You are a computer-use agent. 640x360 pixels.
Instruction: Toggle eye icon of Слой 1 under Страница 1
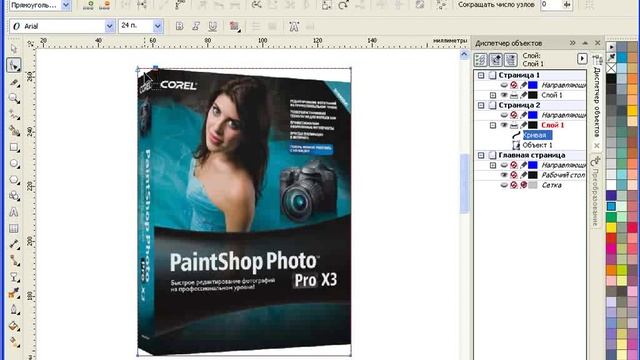tap(504, 95)
